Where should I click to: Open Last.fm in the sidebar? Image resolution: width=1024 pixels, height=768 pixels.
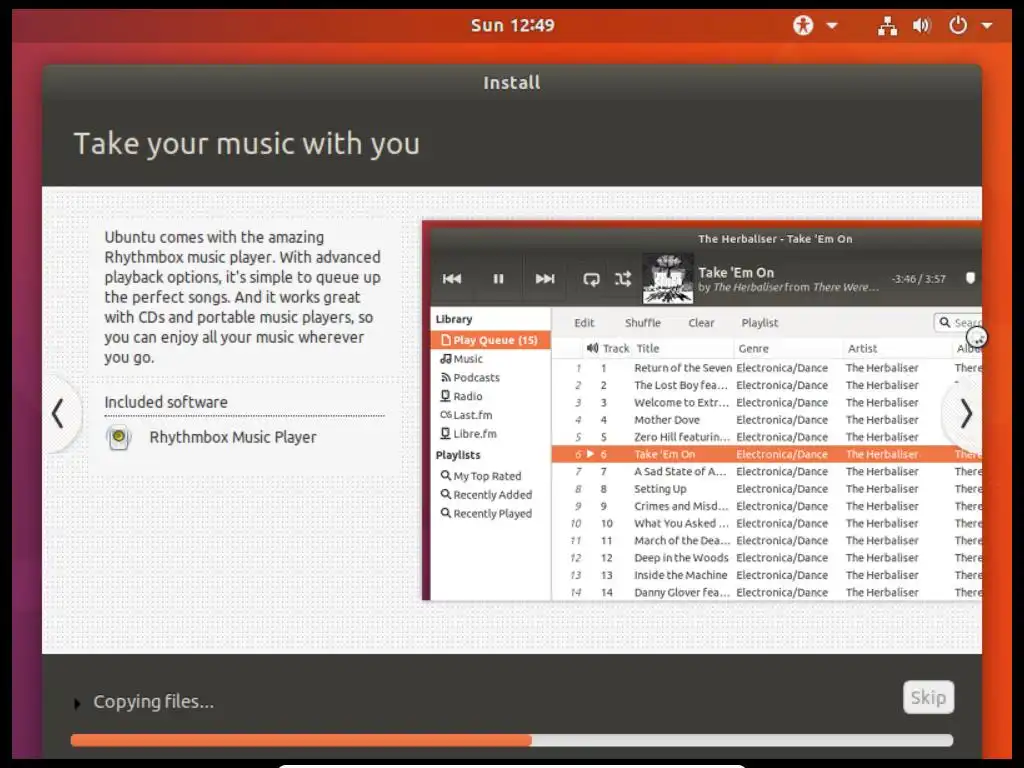(466, 415)
